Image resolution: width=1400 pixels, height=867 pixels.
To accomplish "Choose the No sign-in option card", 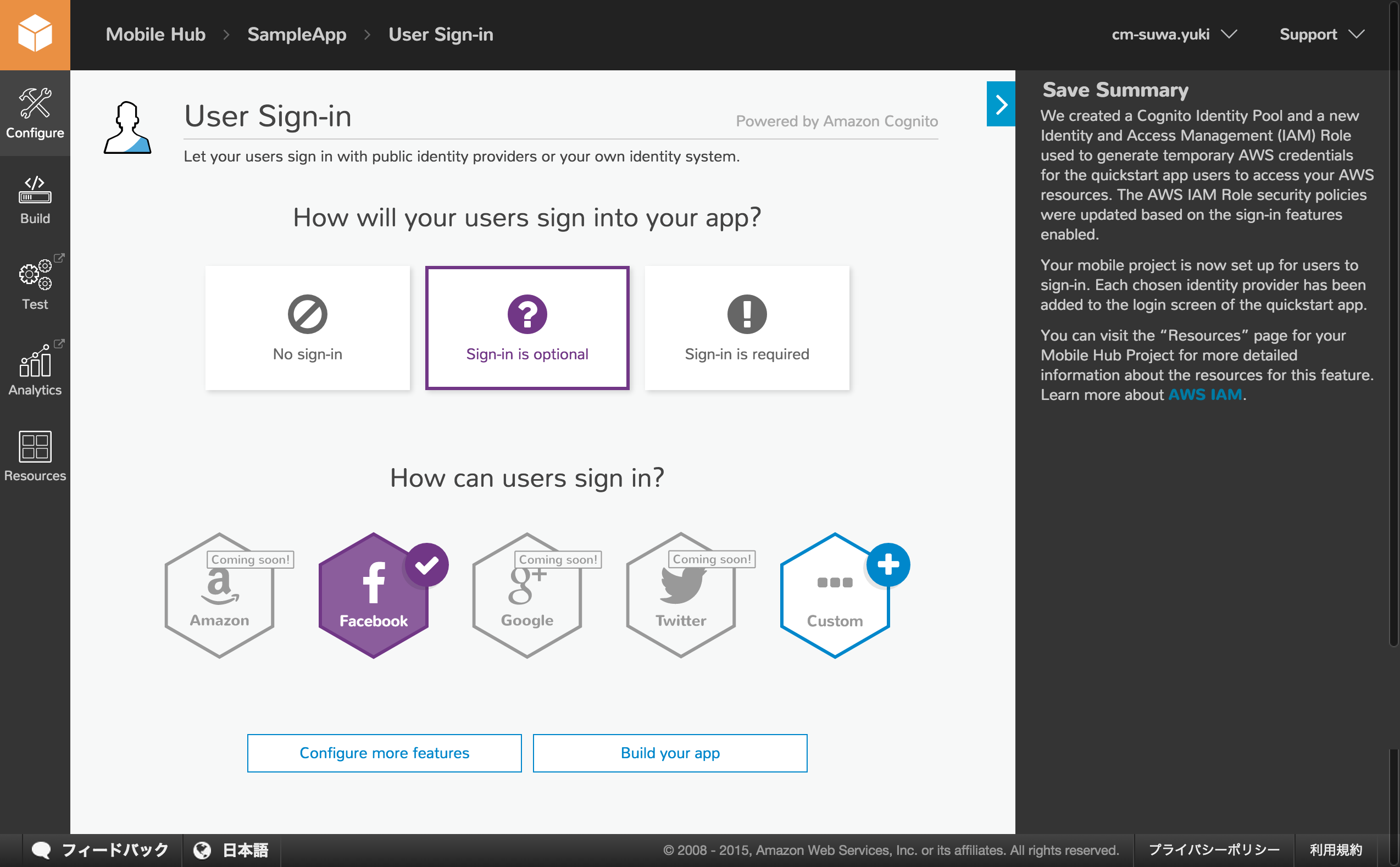I will pos(307,328).
